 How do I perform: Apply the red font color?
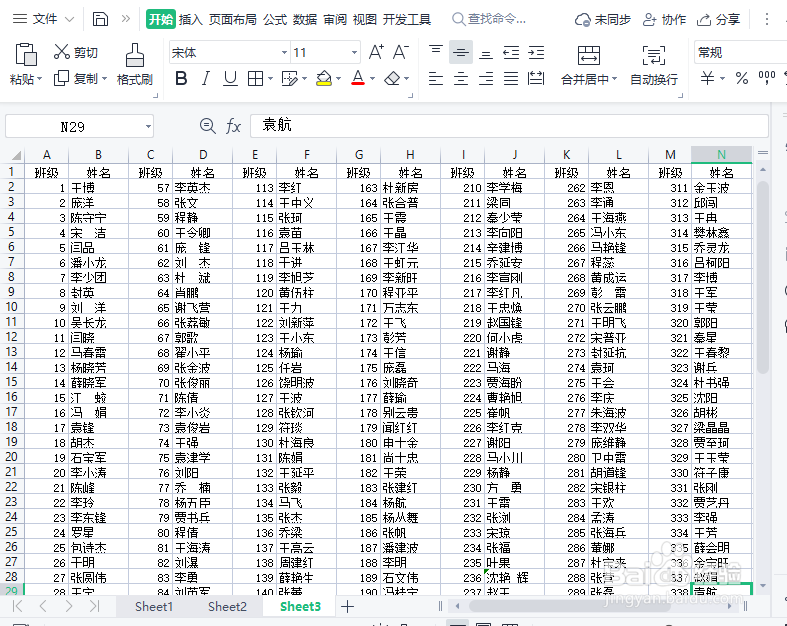pos(358,78)
